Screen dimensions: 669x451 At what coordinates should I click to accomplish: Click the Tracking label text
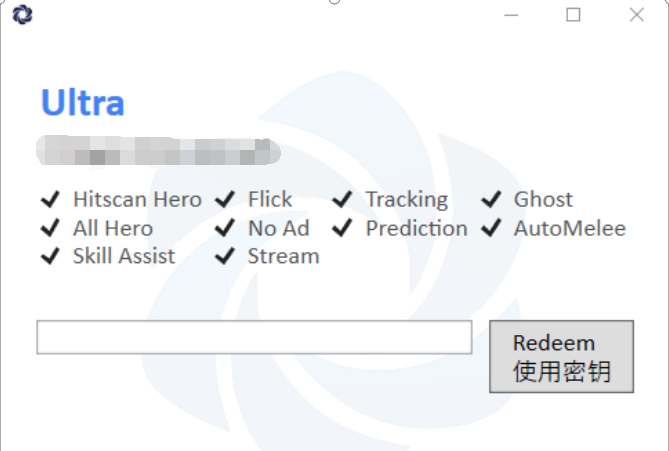(x=406, y=200)
